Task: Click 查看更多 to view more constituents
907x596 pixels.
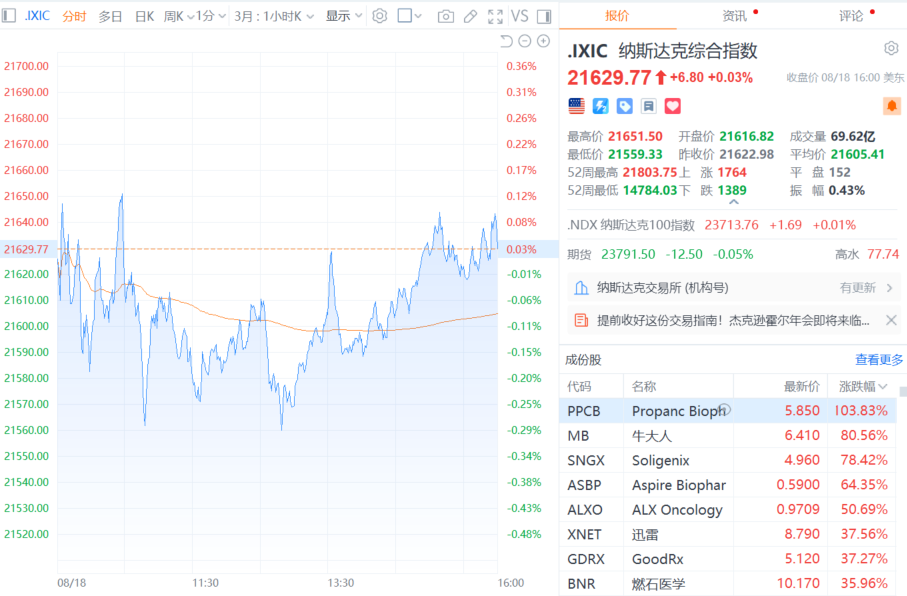Action: 879,360
